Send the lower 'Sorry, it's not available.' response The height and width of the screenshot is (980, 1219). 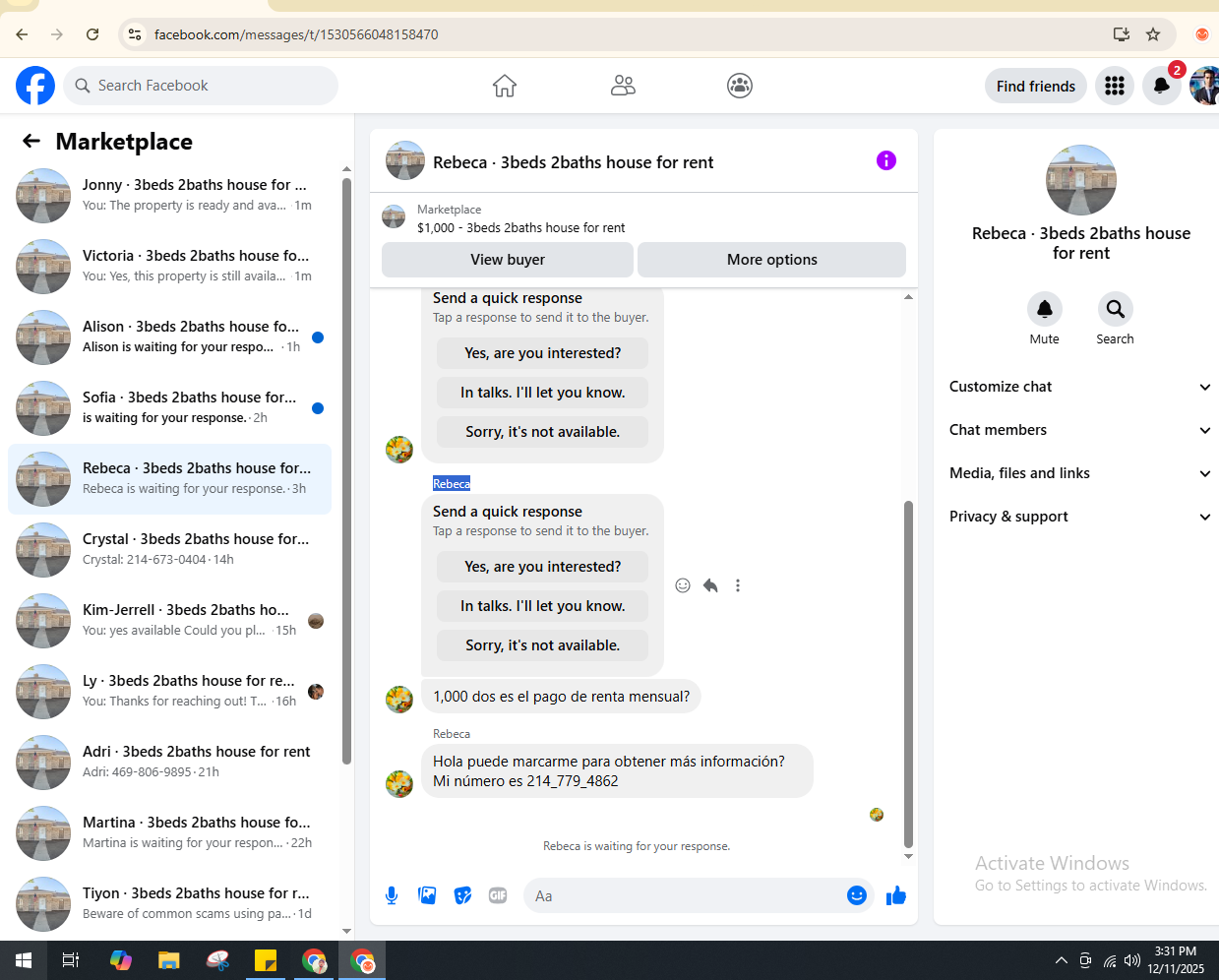[x=543, y=645]
